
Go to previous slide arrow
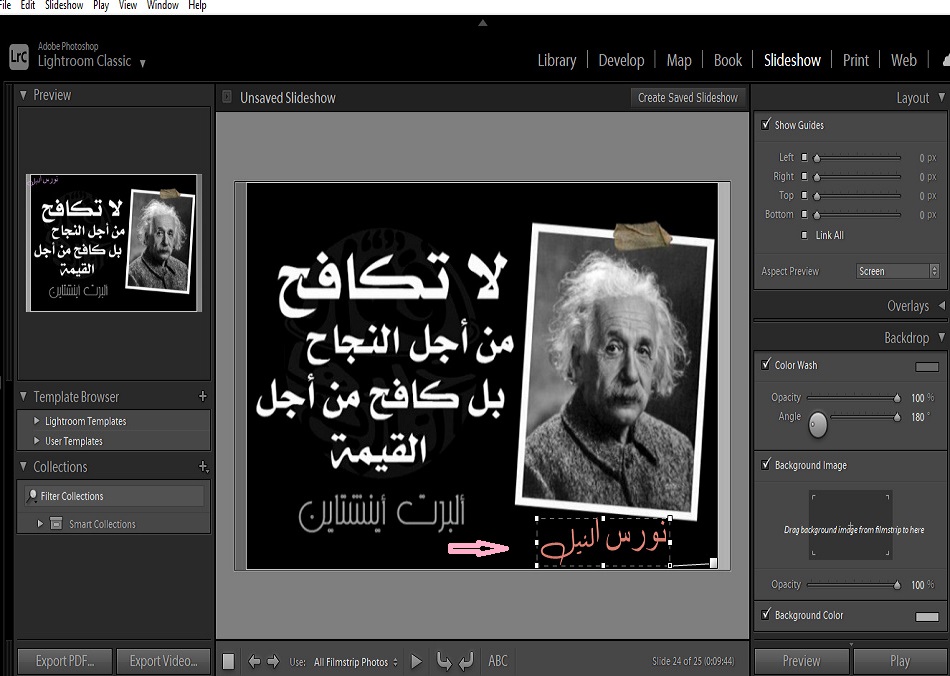click(254, 661)
